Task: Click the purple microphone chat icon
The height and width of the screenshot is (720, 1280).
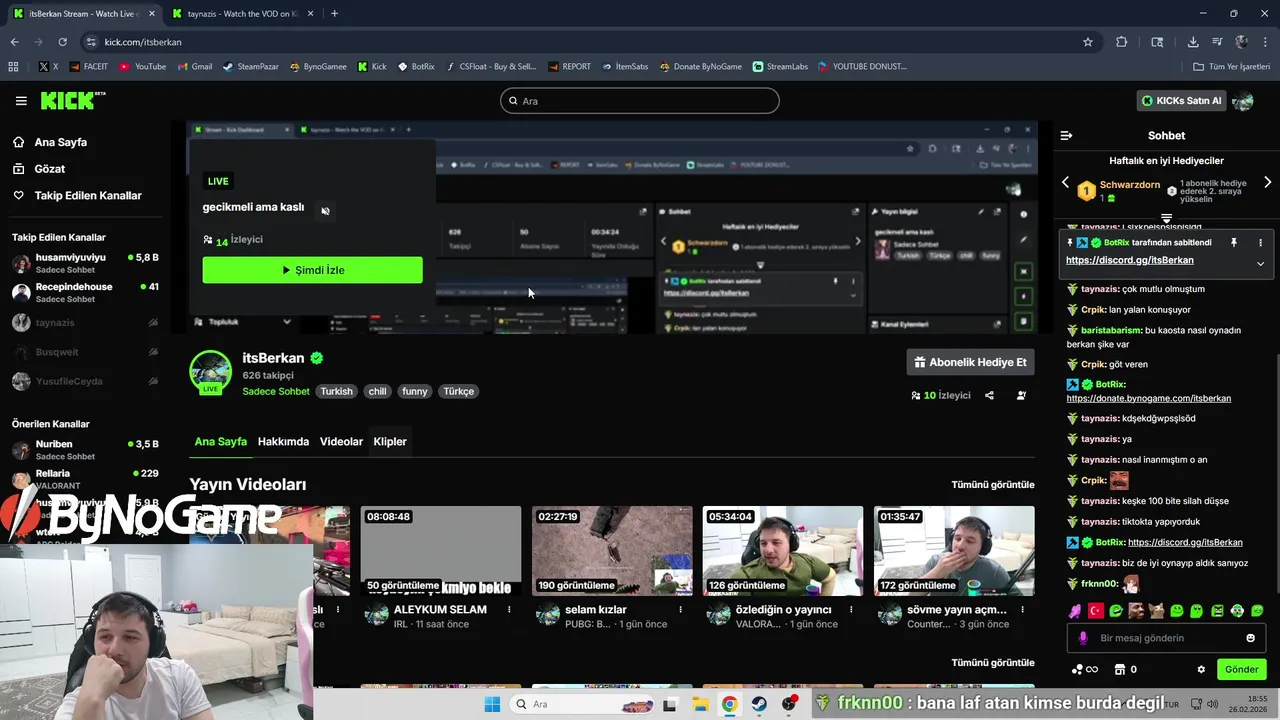Action: [1083, 638]
